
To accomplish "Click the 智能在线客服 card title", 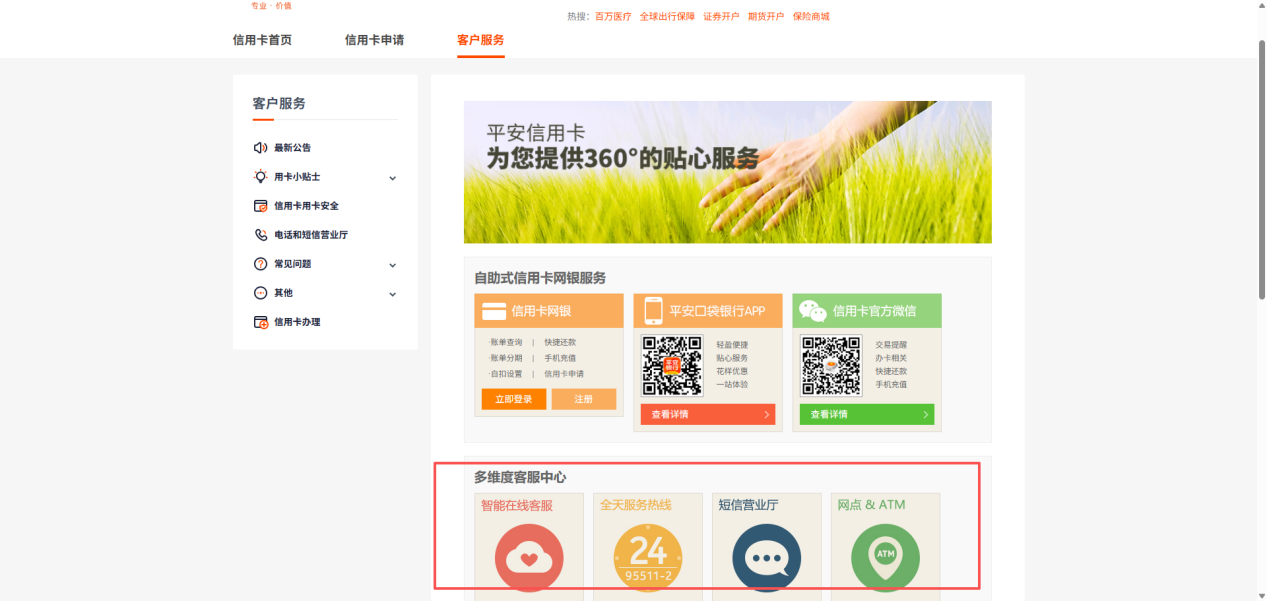I will [x=517, y=506].
